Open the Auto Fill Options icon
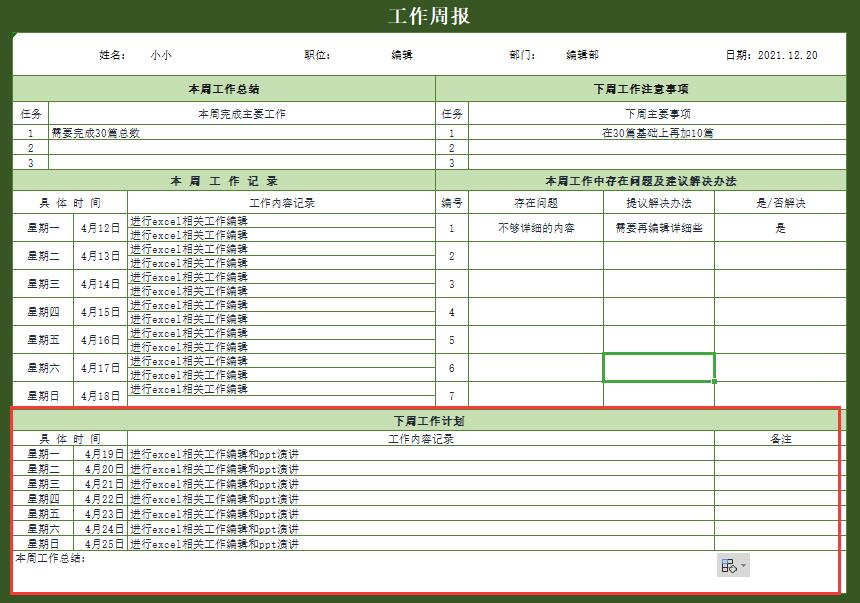860x603 pixels. click(733, 565)
